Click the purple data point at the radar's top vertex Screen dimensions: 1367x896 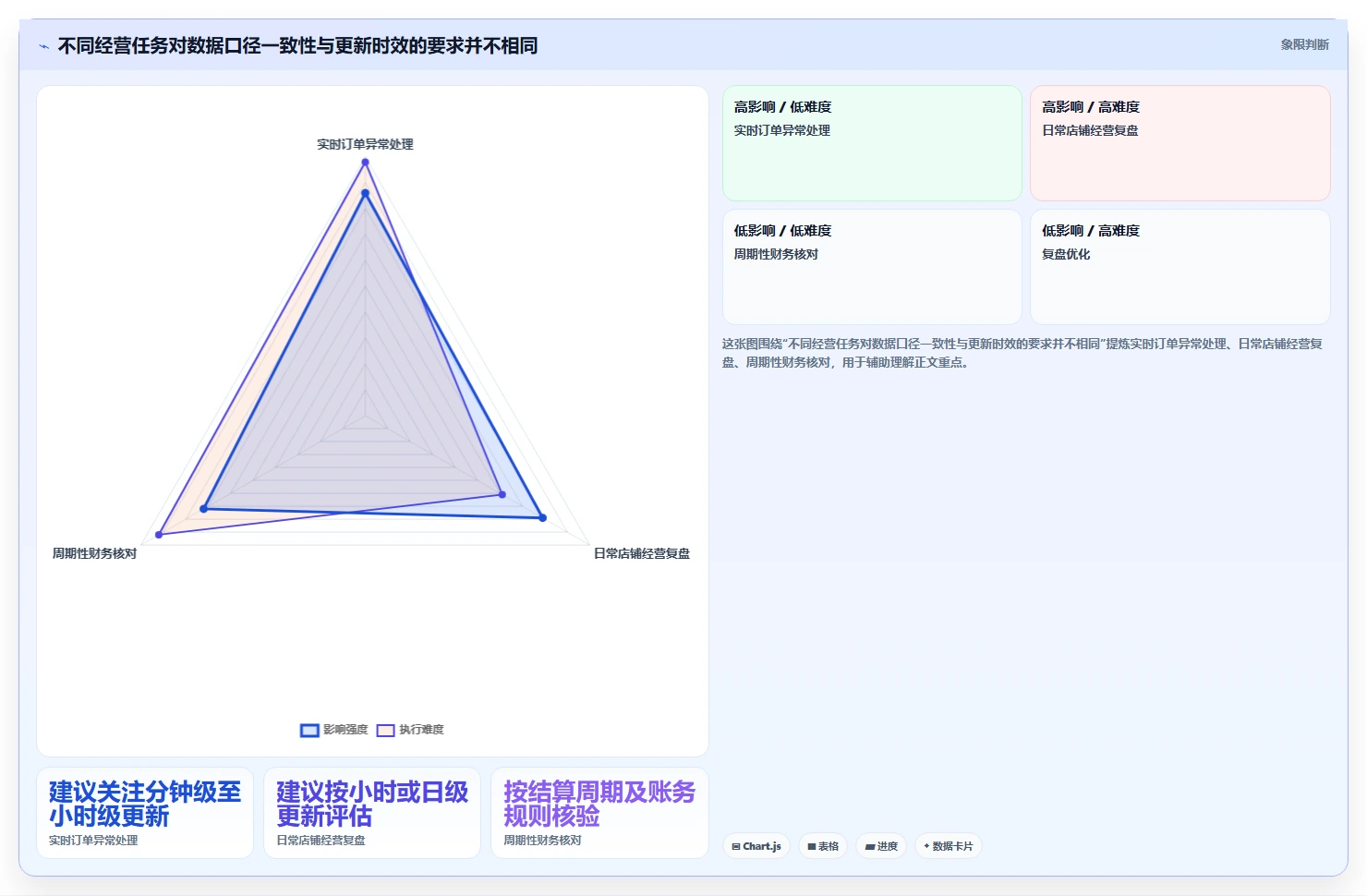click(365, 163)
